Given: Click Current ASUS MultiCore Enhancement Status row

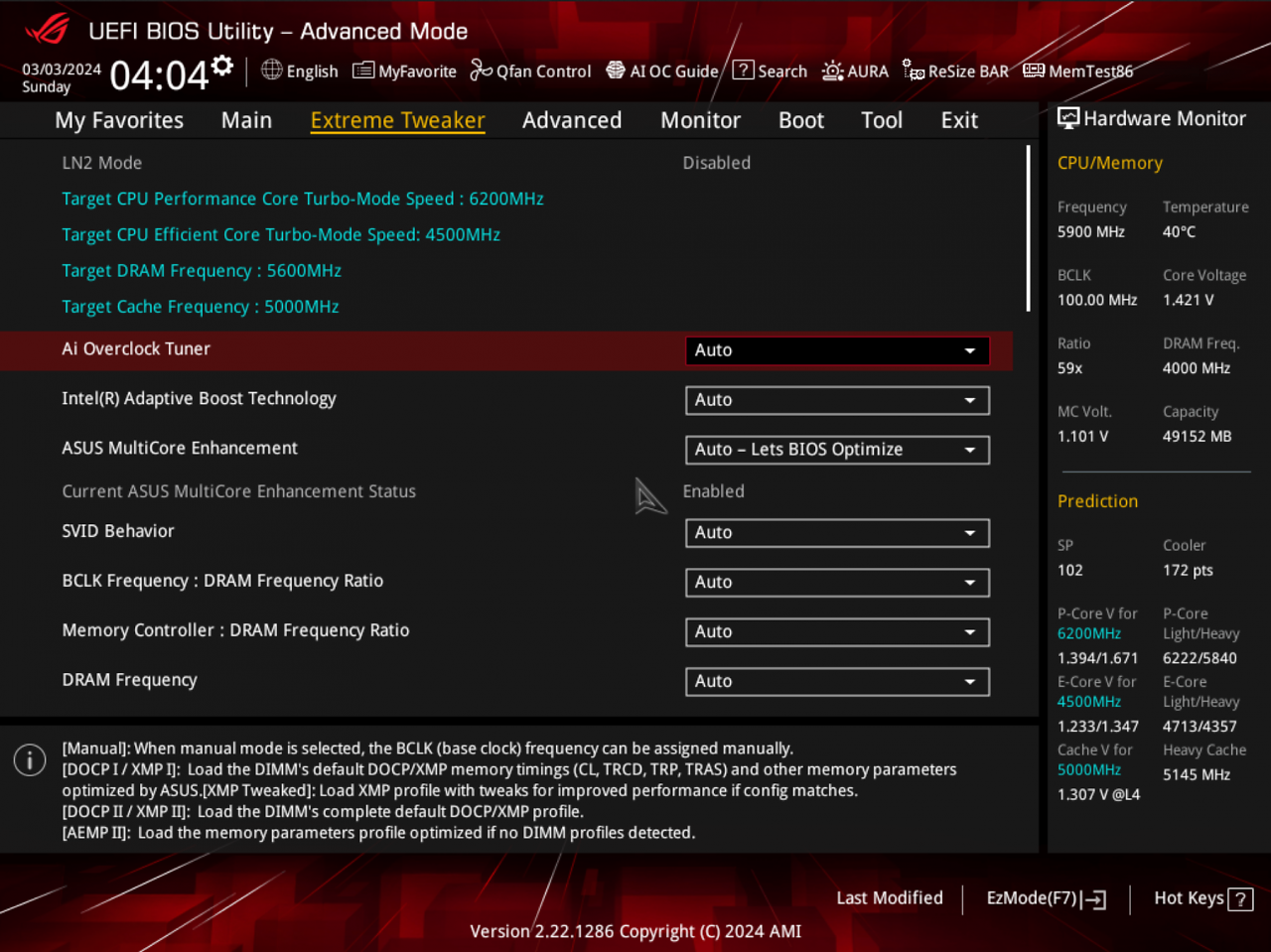Looking at the screenshot, I should tap(506, 491).
